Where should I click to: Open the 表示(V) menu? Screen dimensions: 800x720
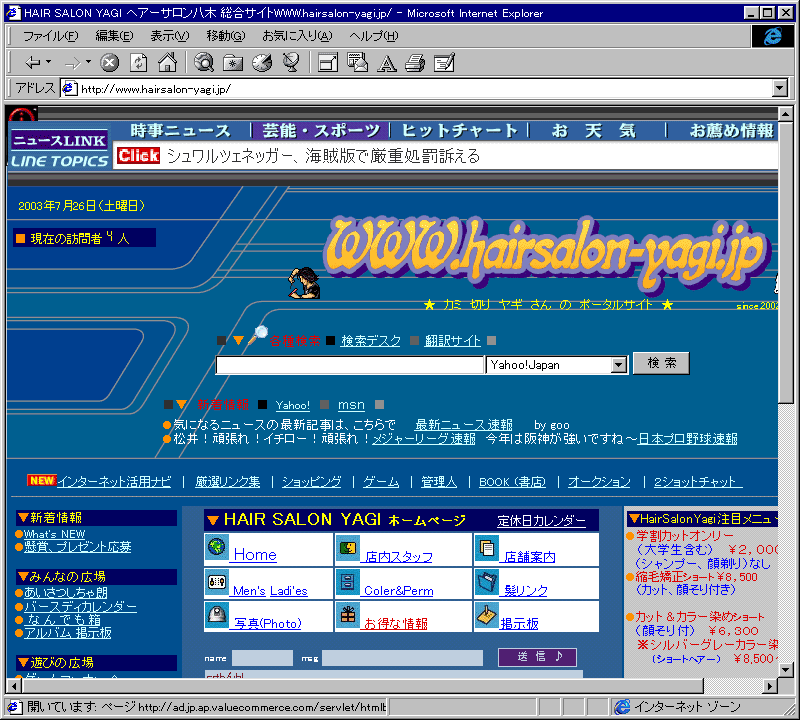(x=169, y=36)
